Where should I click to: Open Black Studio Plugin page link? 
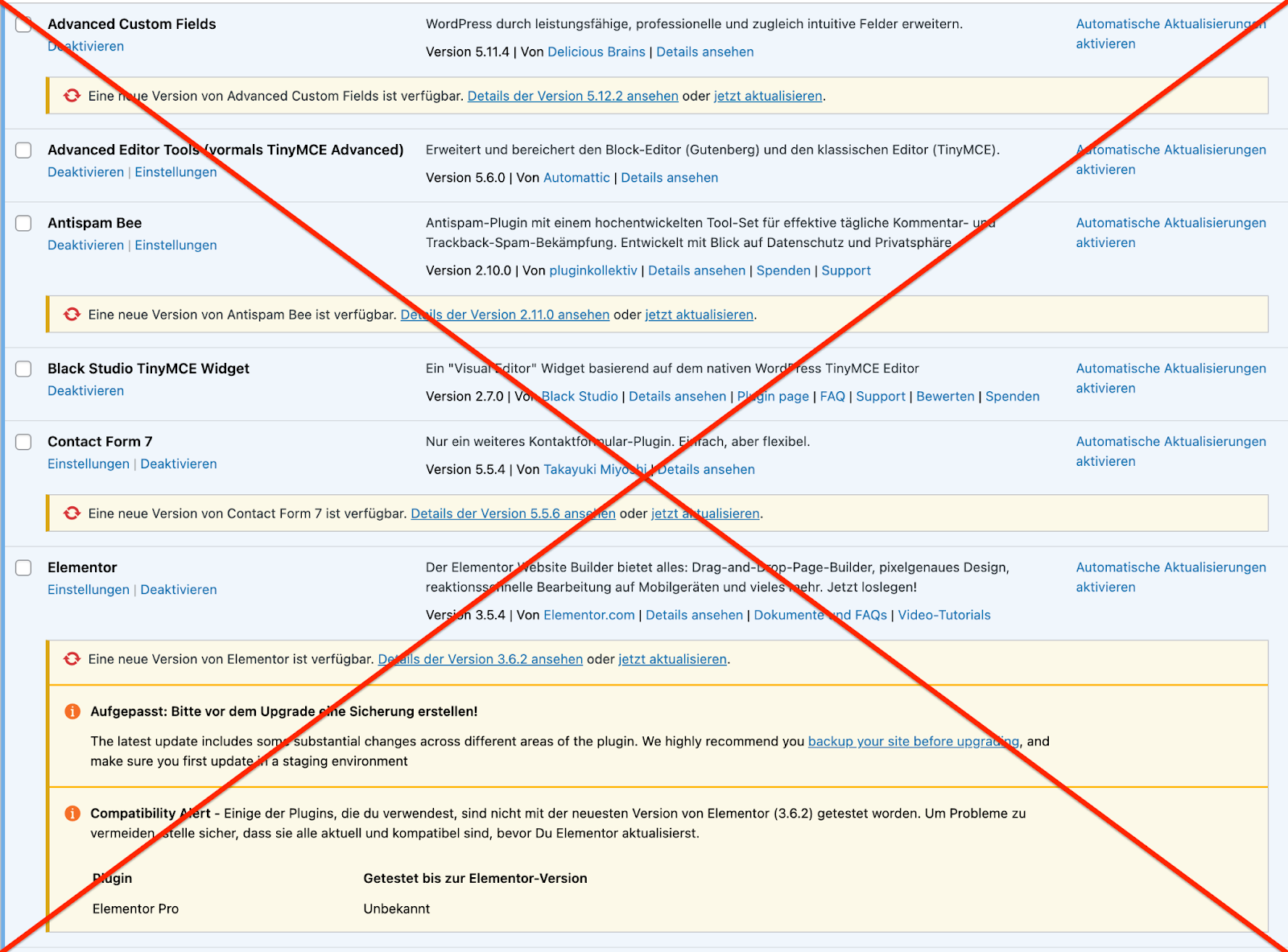tap(773, 397)
